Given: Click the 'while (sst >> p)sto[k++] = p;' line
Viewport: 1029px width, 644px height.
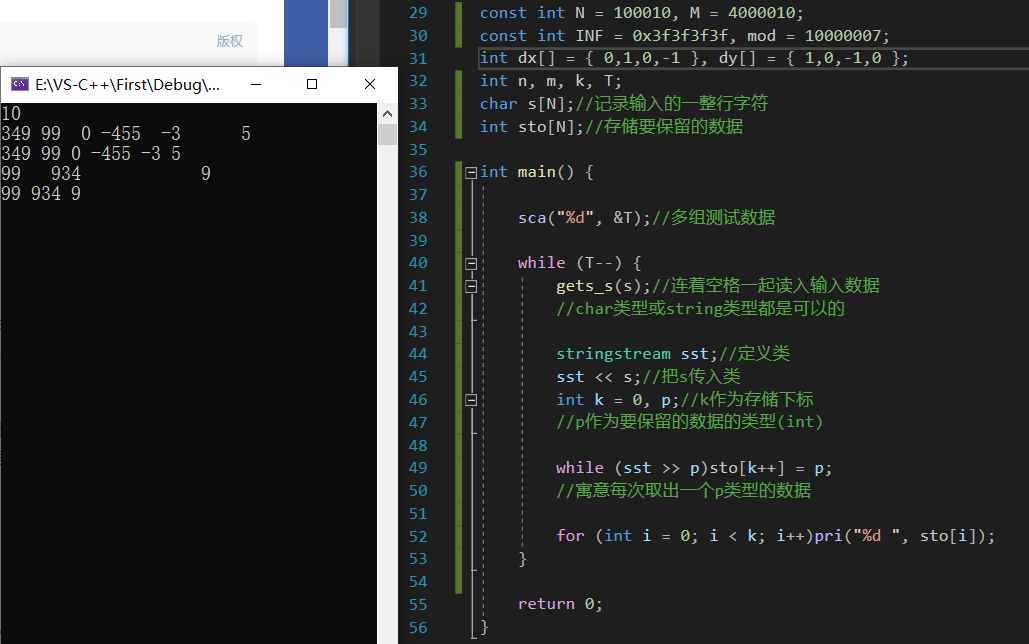Looking at the screenshot, I should pyautogui.click(x=694, y=467).
